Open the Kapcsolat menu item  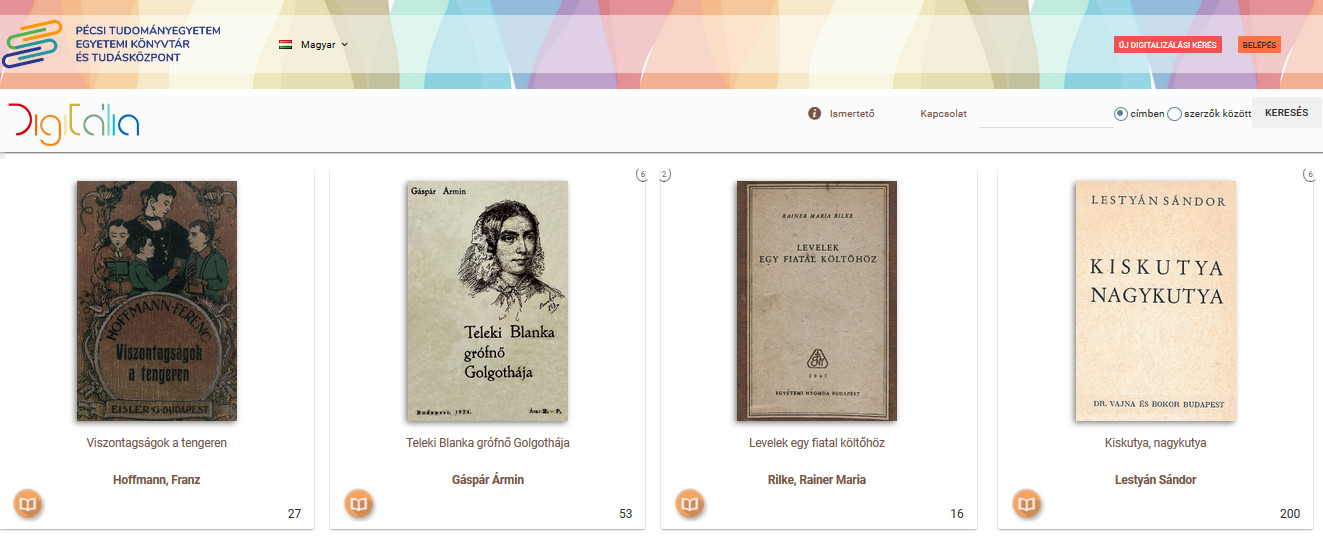pos(943,114)
